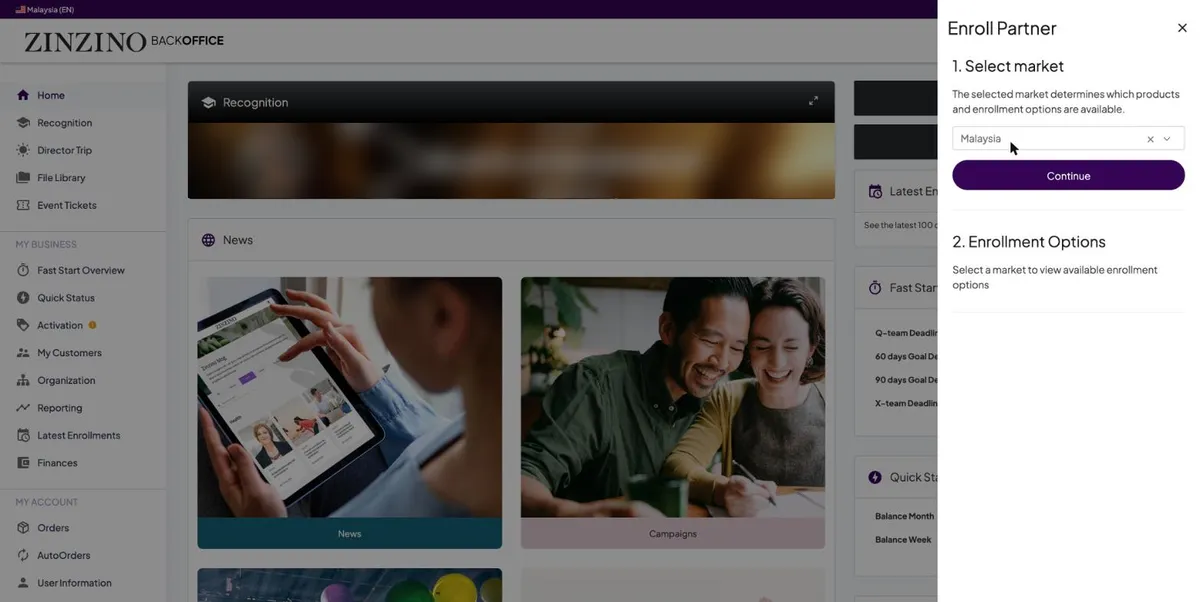Click the teal News card label
The height and width of the screenshot is (602, 1200).
pos(349,533)
